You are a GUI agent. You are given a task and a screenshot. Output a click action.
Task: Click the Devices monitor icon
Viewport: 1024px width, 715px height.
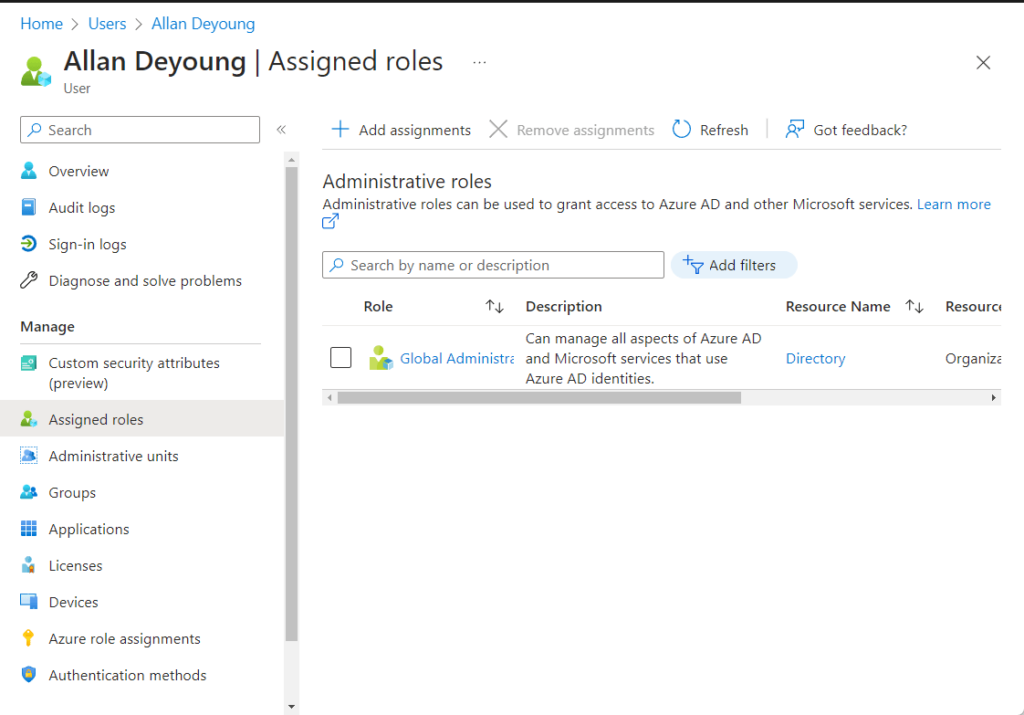pos(29,602)
